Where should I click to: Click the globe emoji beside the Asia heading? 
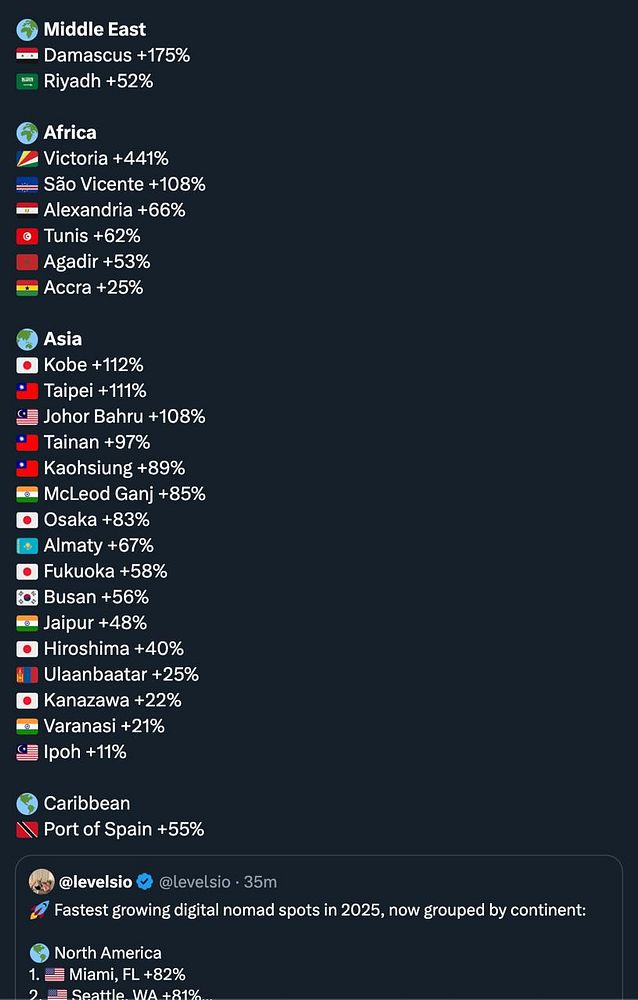pos(27,339)
